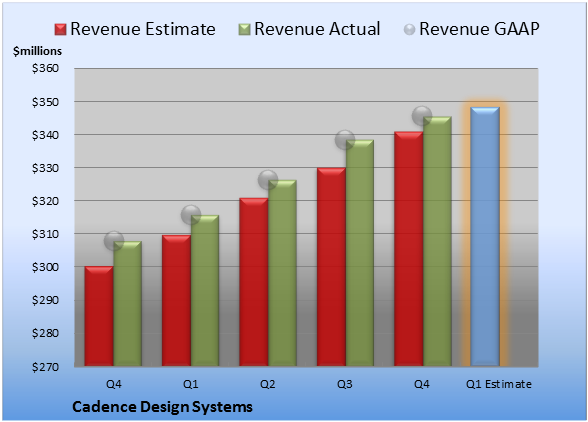Click the GAAP sphere marker above Q1 bars
Screen dimensions: 588x422
pos(191,215)
